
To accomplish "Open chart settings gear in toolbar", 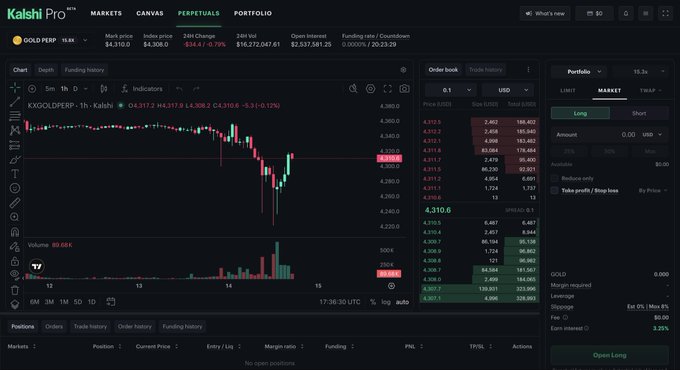I will tap(370, 88).
